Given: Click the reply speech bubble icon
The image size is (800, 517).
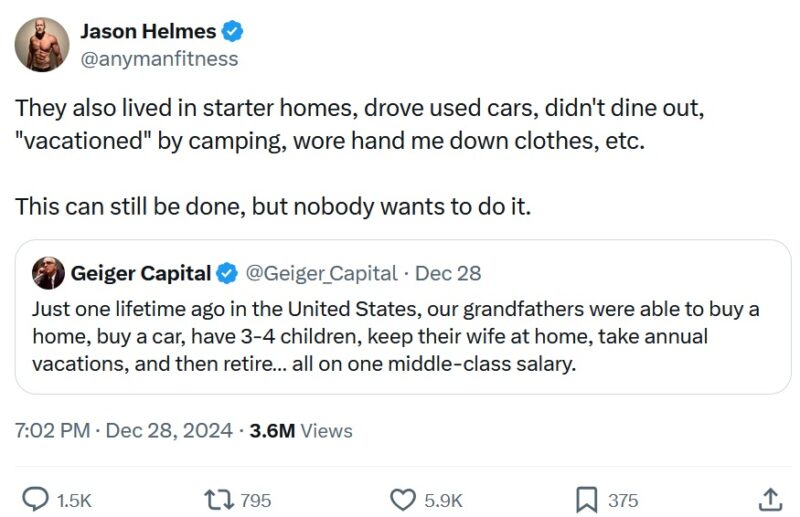Looking at the screenshot, I should click(36, 499).
